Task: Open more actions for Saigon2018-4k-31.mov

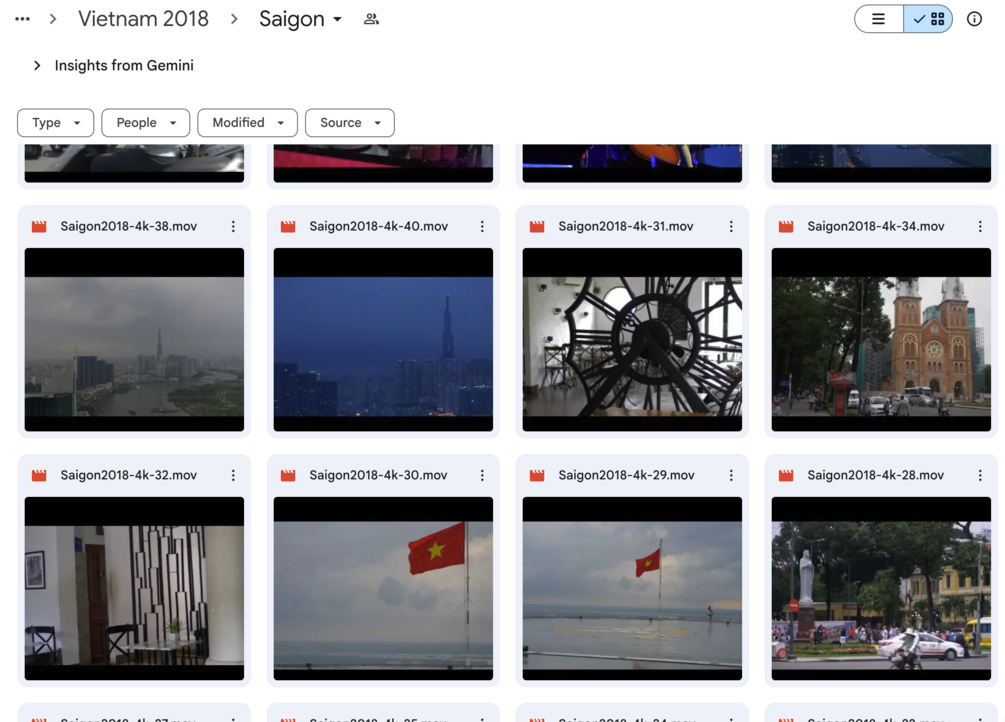Action: [x=731, y=226]
